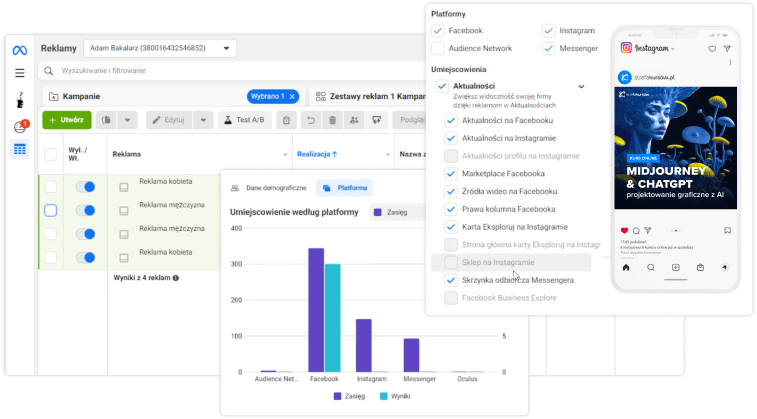
Task: Uncheck the Marketplace Facebooka placement
Action: click(x=451, y=174)
